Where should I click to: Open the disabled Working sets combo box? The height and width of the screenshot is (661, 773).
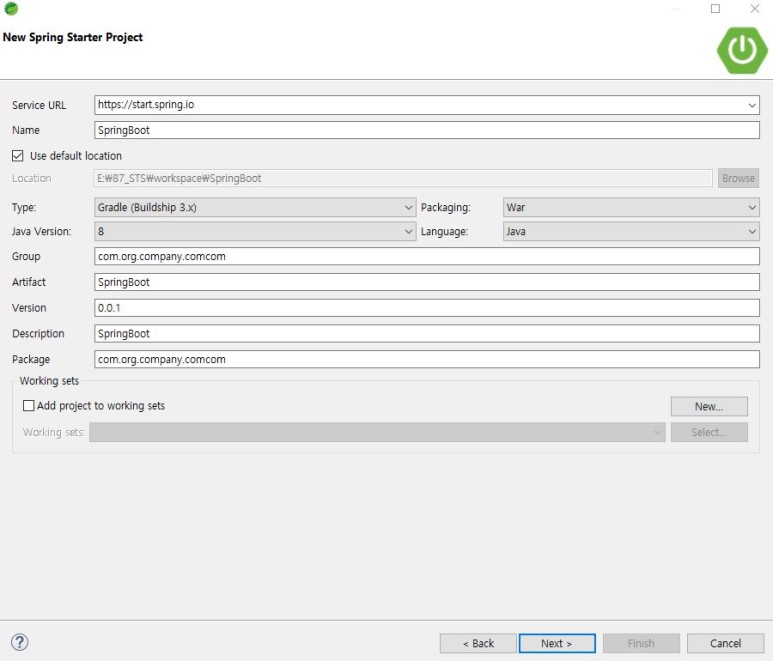(x=377, y=432)
